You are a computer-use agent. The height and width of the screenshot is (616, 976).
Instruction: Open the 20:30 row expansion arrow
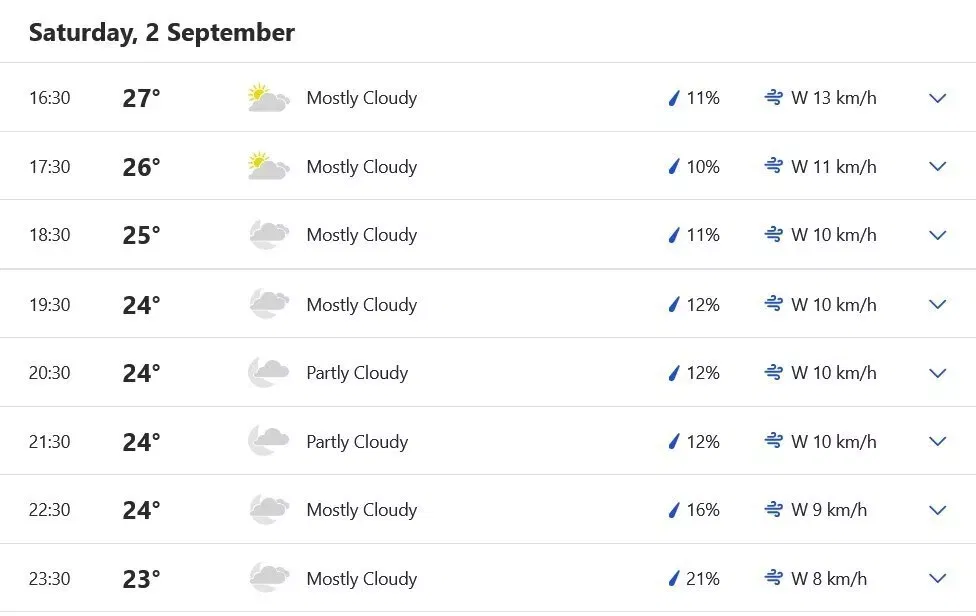tap(937, 372)
